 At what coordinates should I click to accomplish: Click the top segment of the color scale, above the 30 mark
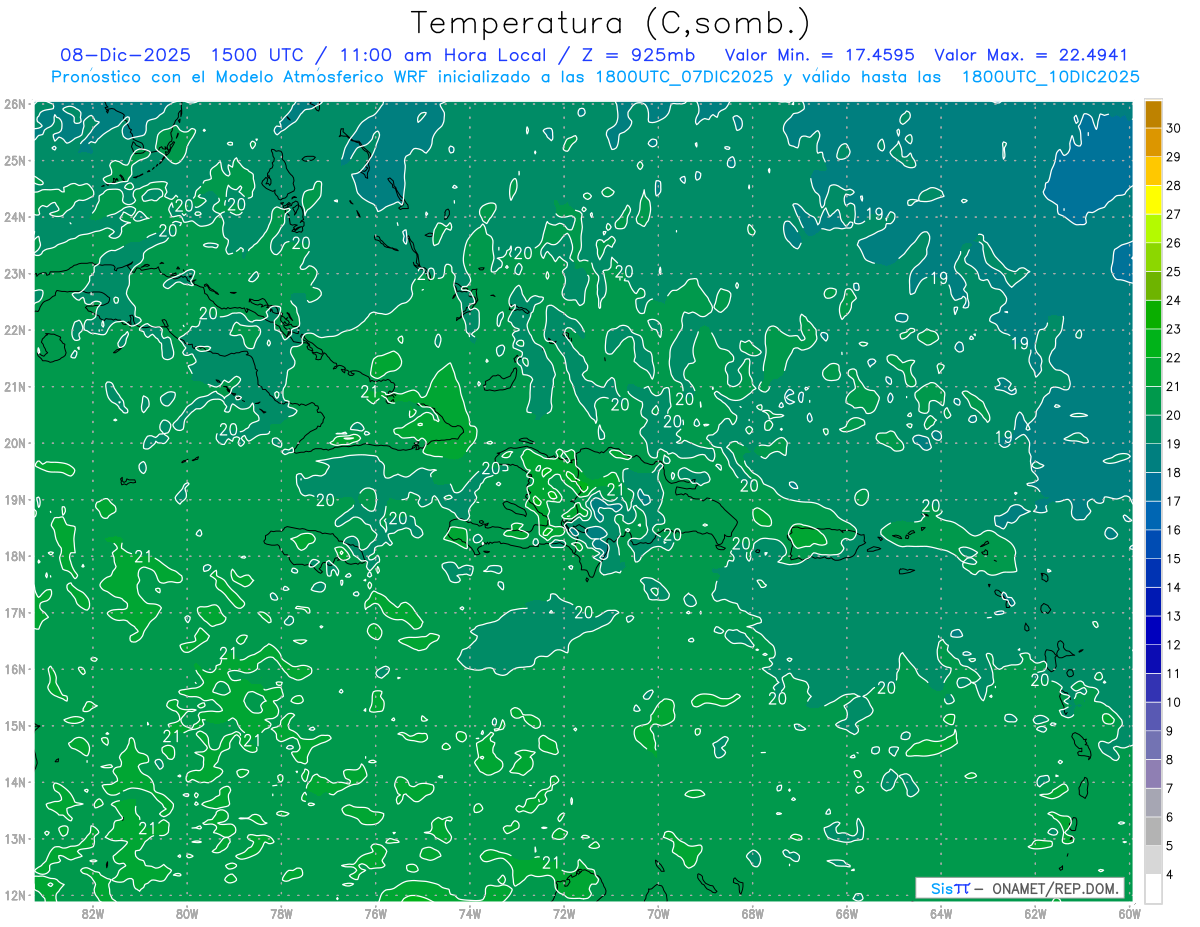[1154, 113]
